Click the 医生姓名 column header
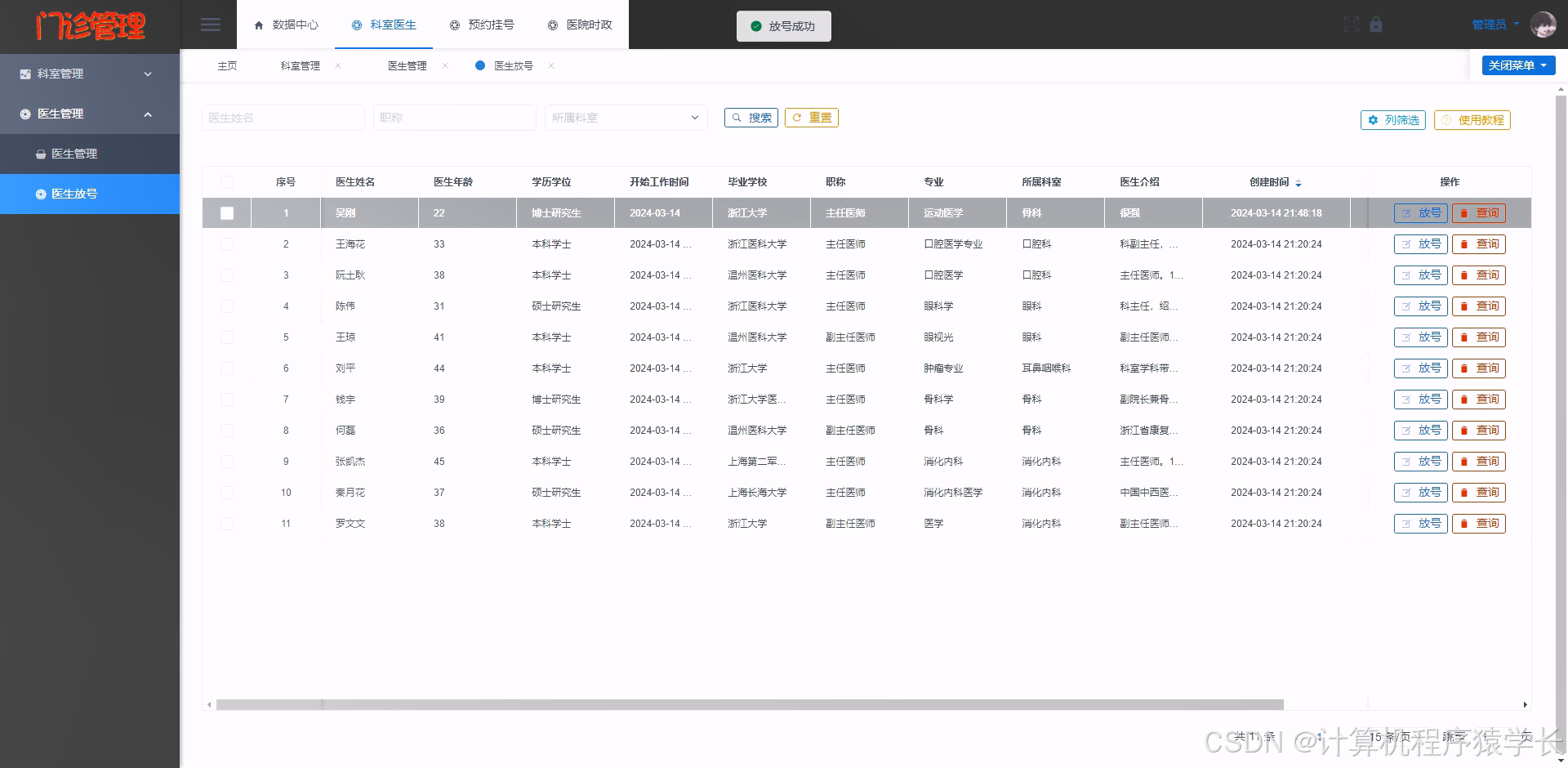Viewport: 1568px width, 768px height. 355,182
